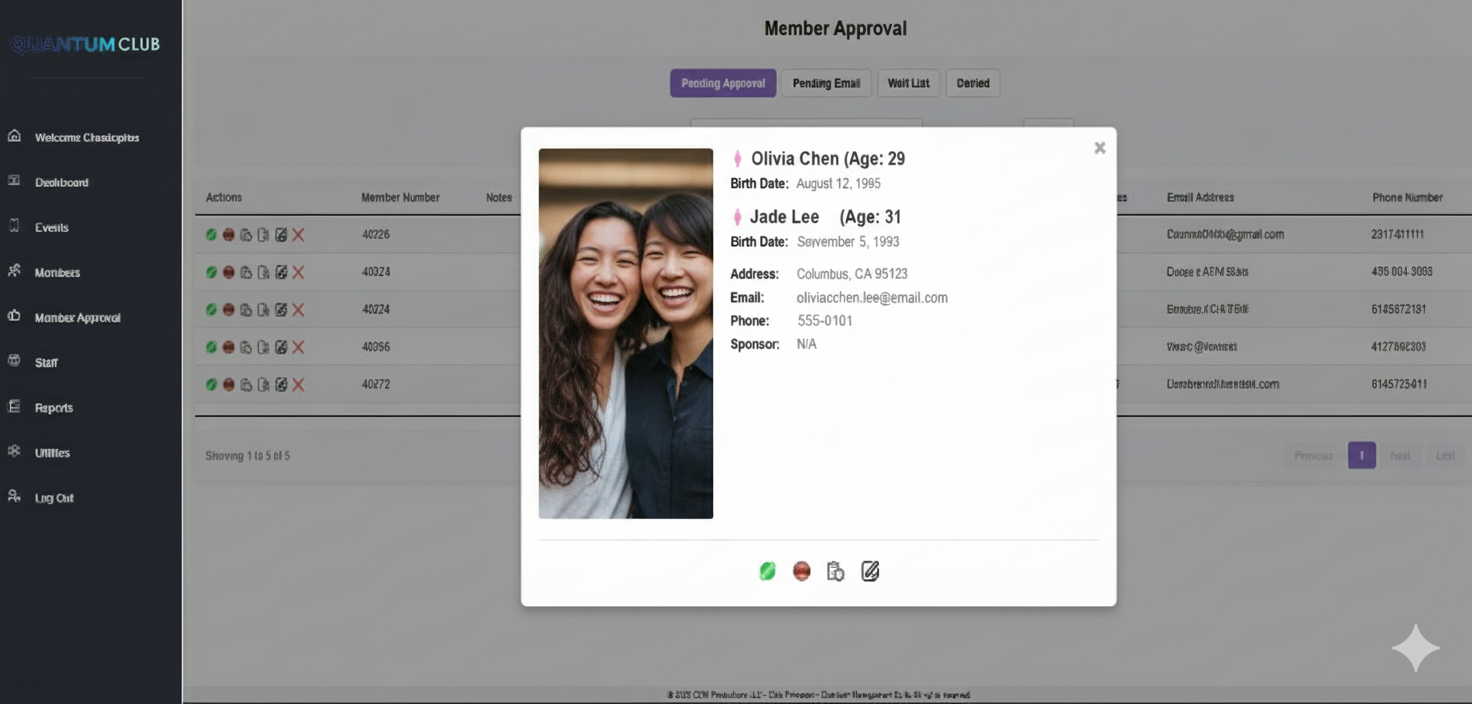
Task: Select the Denied tab
Action: click(972, 83)
